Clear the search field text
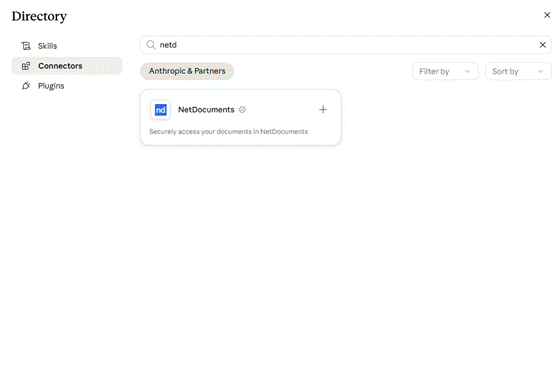The image size is (560, 372). coord(542,45)
